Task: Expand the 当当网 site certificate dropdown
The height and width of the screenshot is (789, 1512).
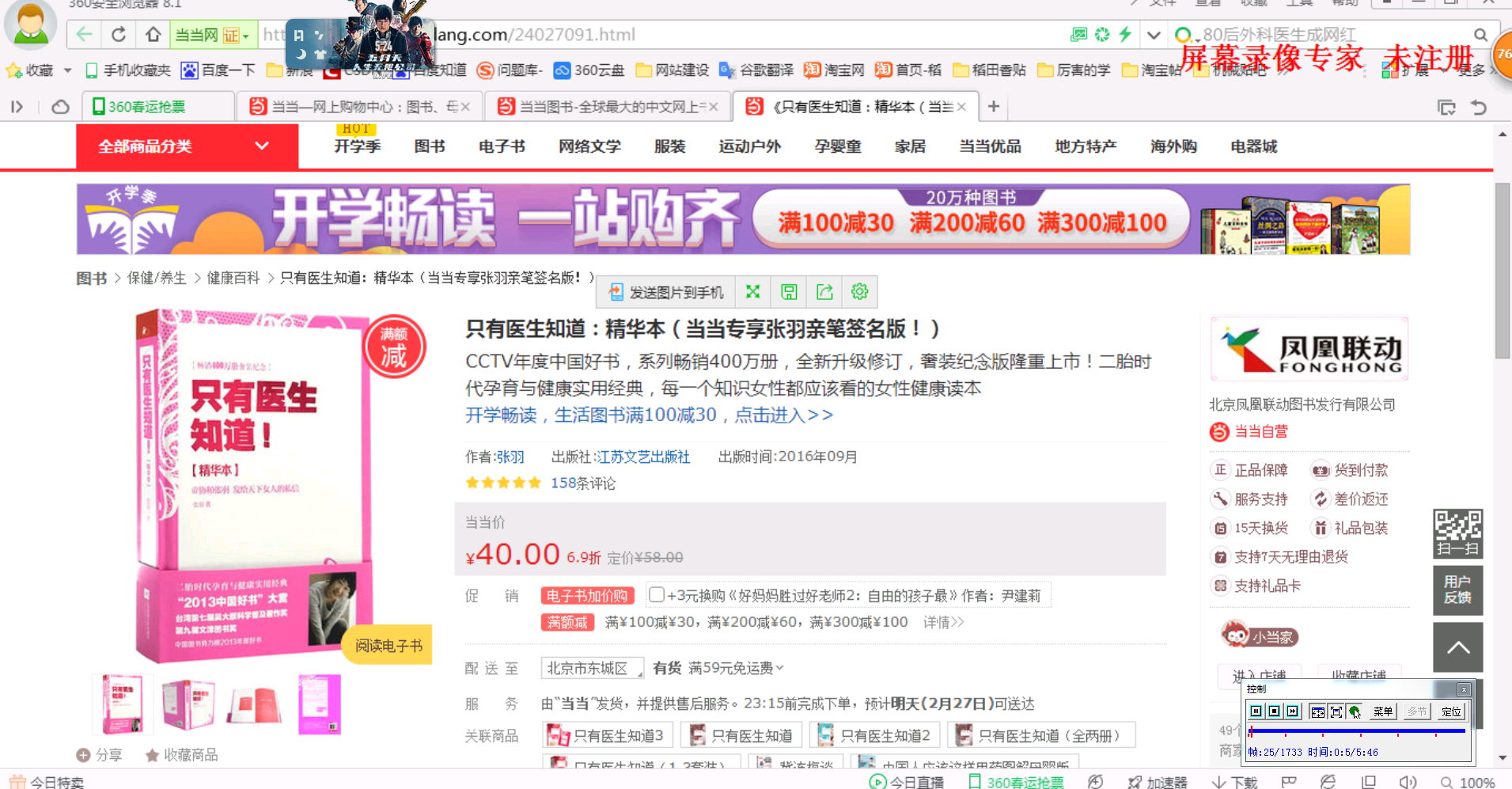Action: [x=246, y=36]
